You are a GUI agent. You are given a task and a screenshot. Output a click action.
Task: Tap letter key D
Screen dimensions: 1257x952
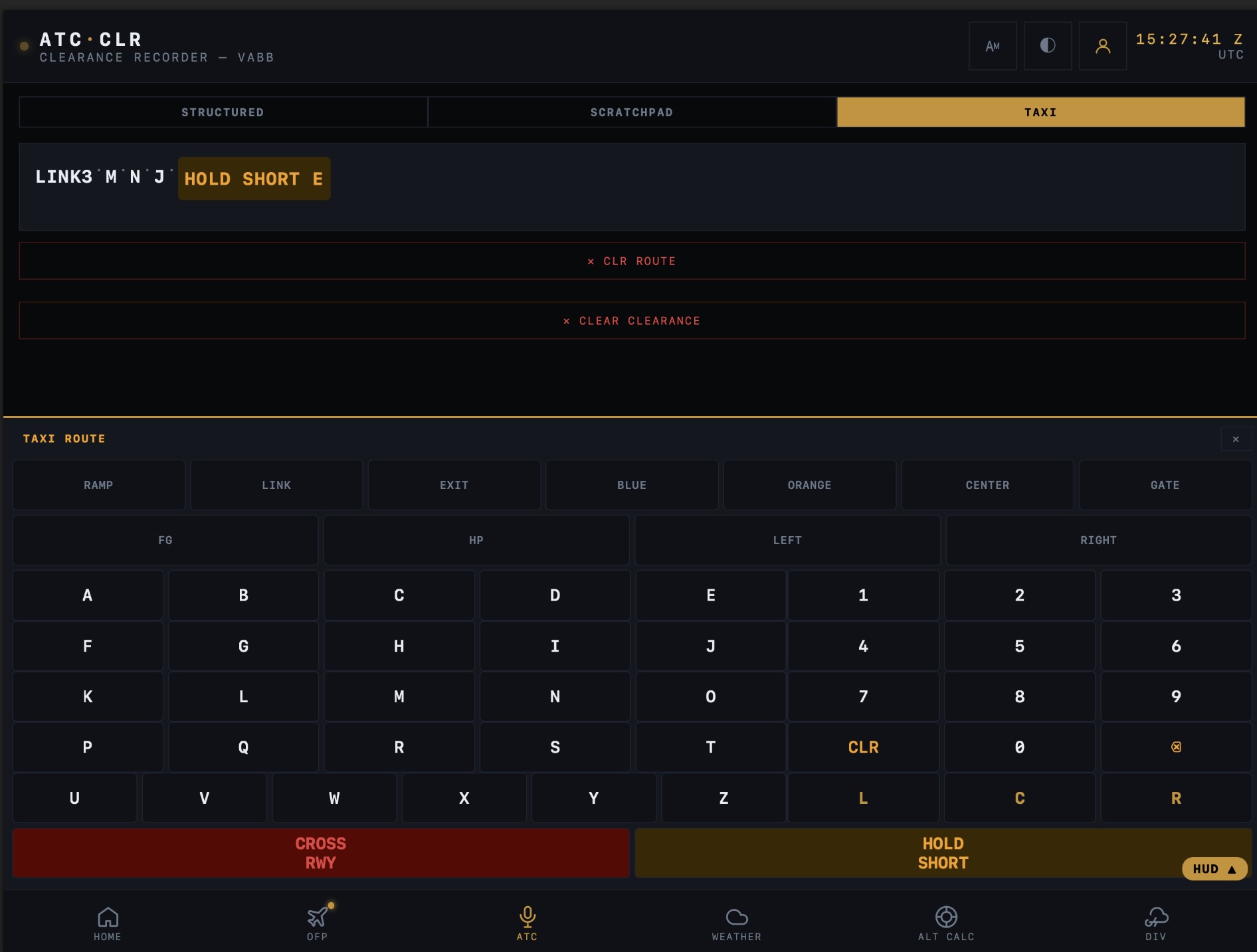(555, 595)
